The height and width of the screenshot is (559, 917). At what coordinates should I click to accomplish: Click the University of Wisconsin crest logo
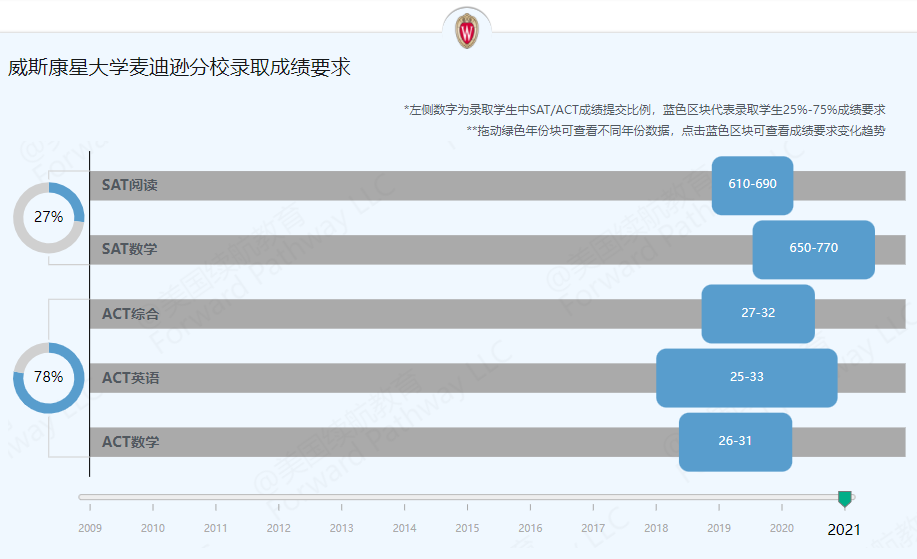click(467, 30)
